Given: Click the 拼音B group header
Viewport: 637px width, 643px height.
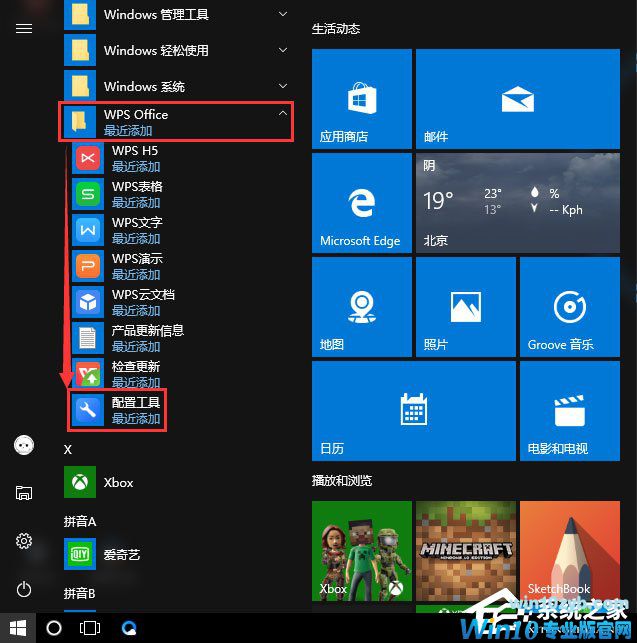Looking at the screenshot, I should pyautogui.click(x=80, y=593).
